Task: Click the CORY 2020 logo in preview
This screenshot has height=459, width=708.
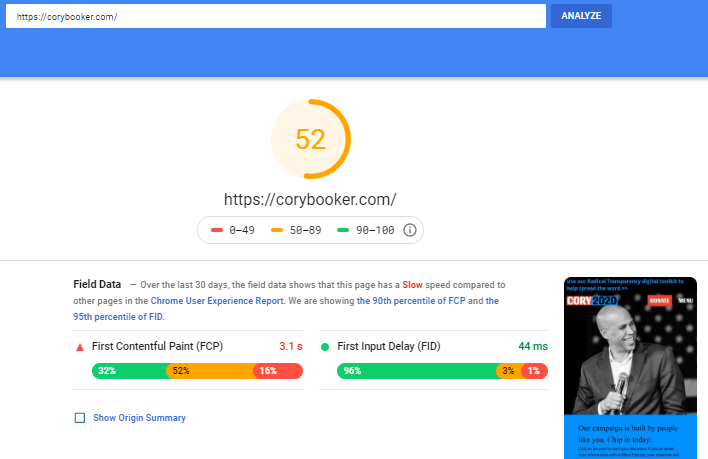Action: click(592, 301)
